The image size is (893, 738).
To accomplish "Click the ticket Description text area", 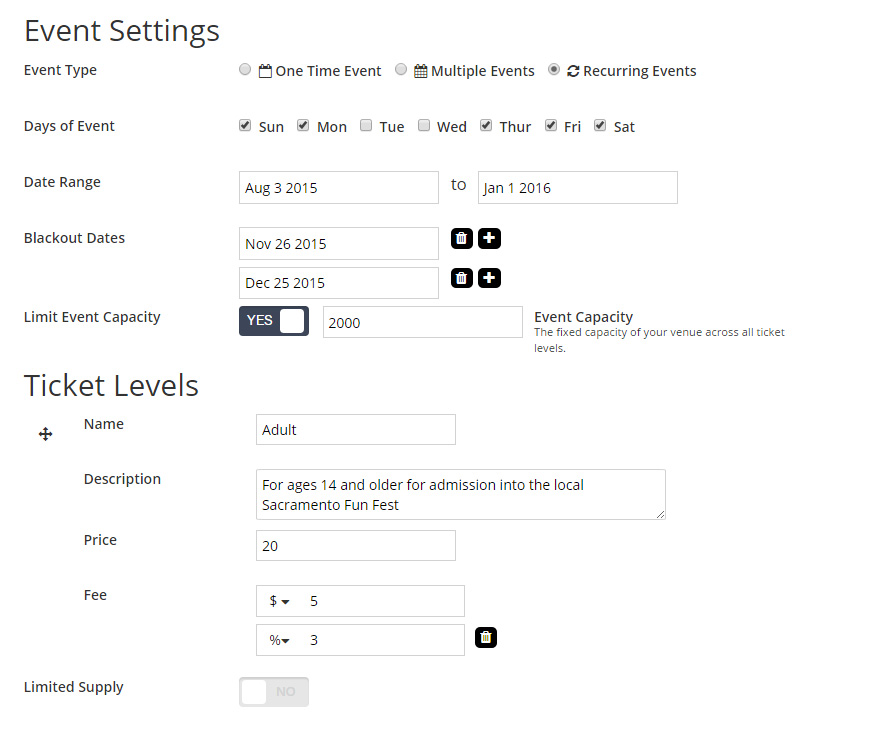I will click(x=460, y=494).
